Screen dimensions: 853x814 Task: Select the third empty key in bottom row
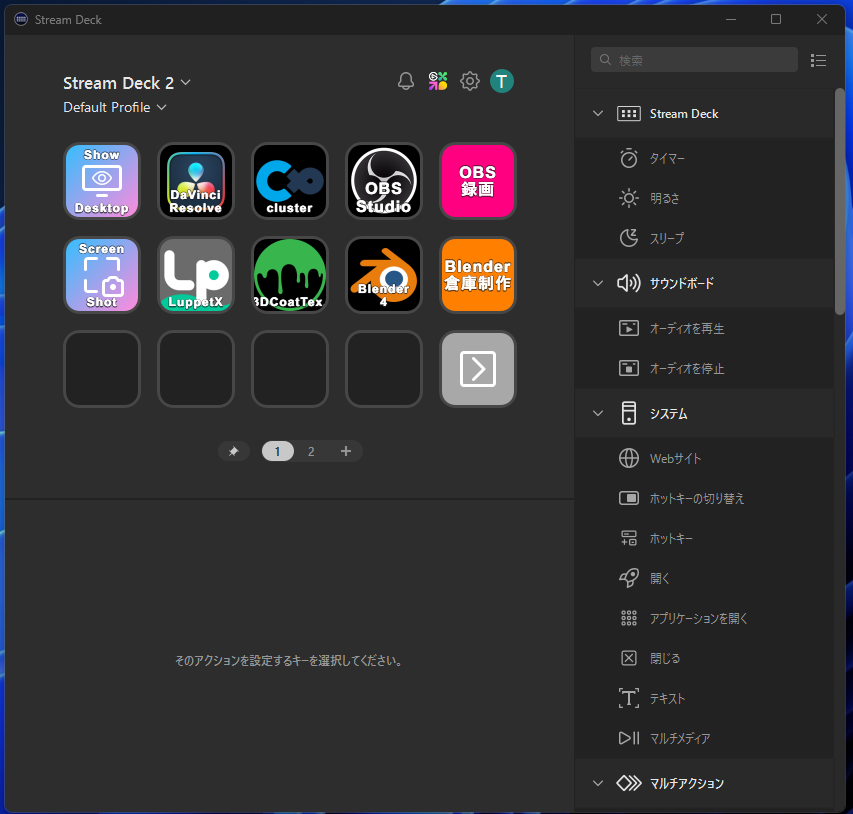(x=290, y=369)
